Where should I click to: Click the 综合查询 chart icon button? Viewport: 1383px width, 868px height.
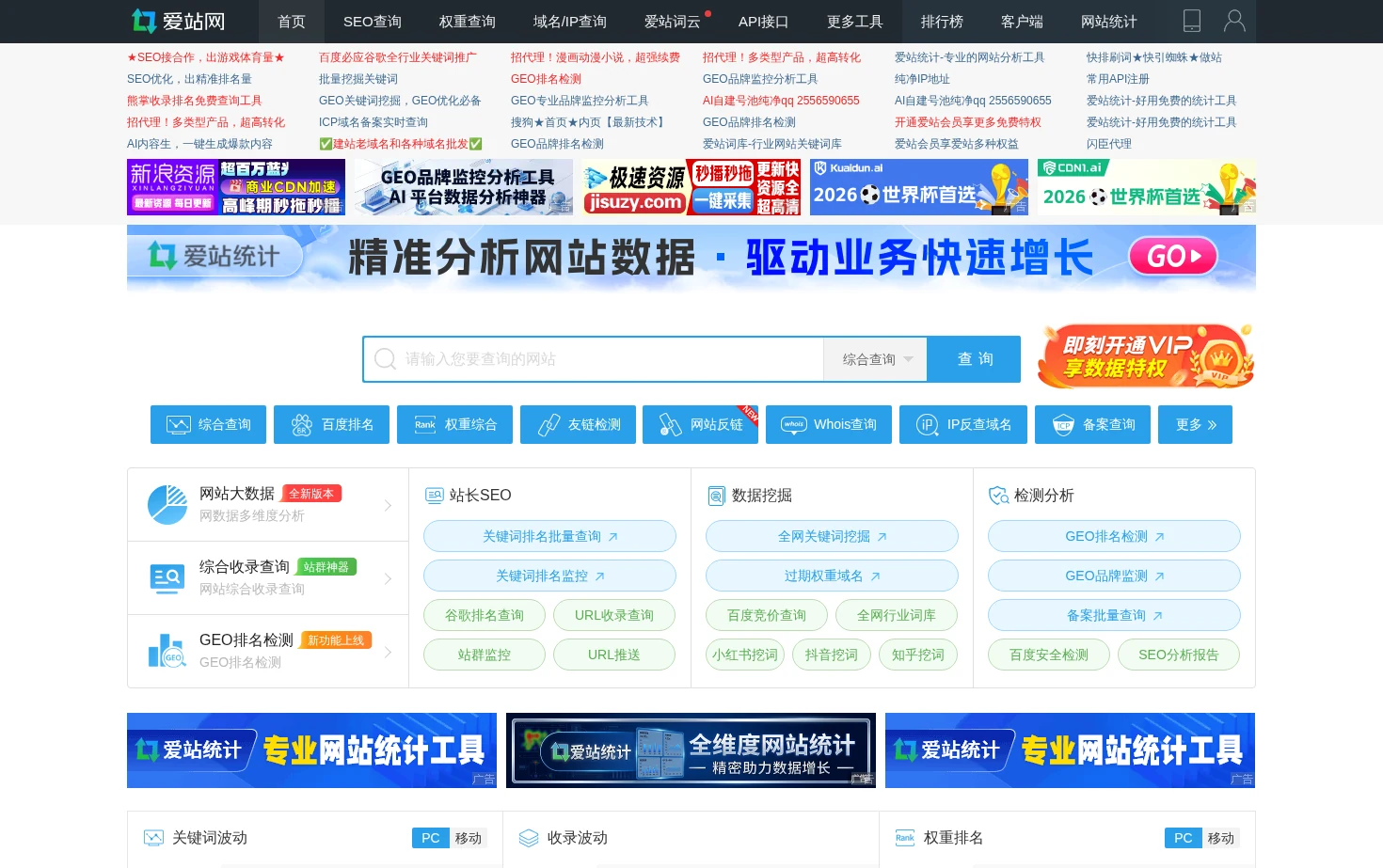pyautogui.click(x=179, y=425)
